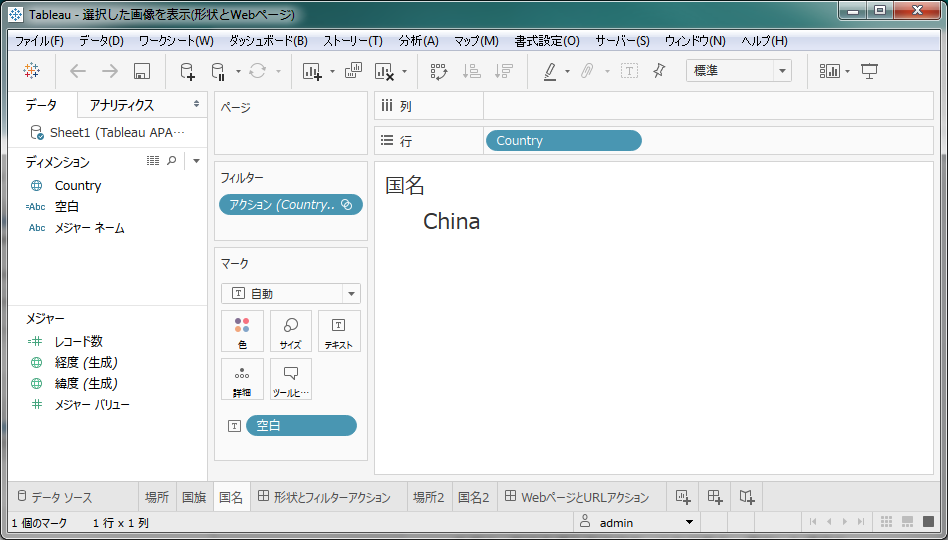Toggle the show mark labels icon
The width and height of the screenshot is (948, 540).
point(629,71)
